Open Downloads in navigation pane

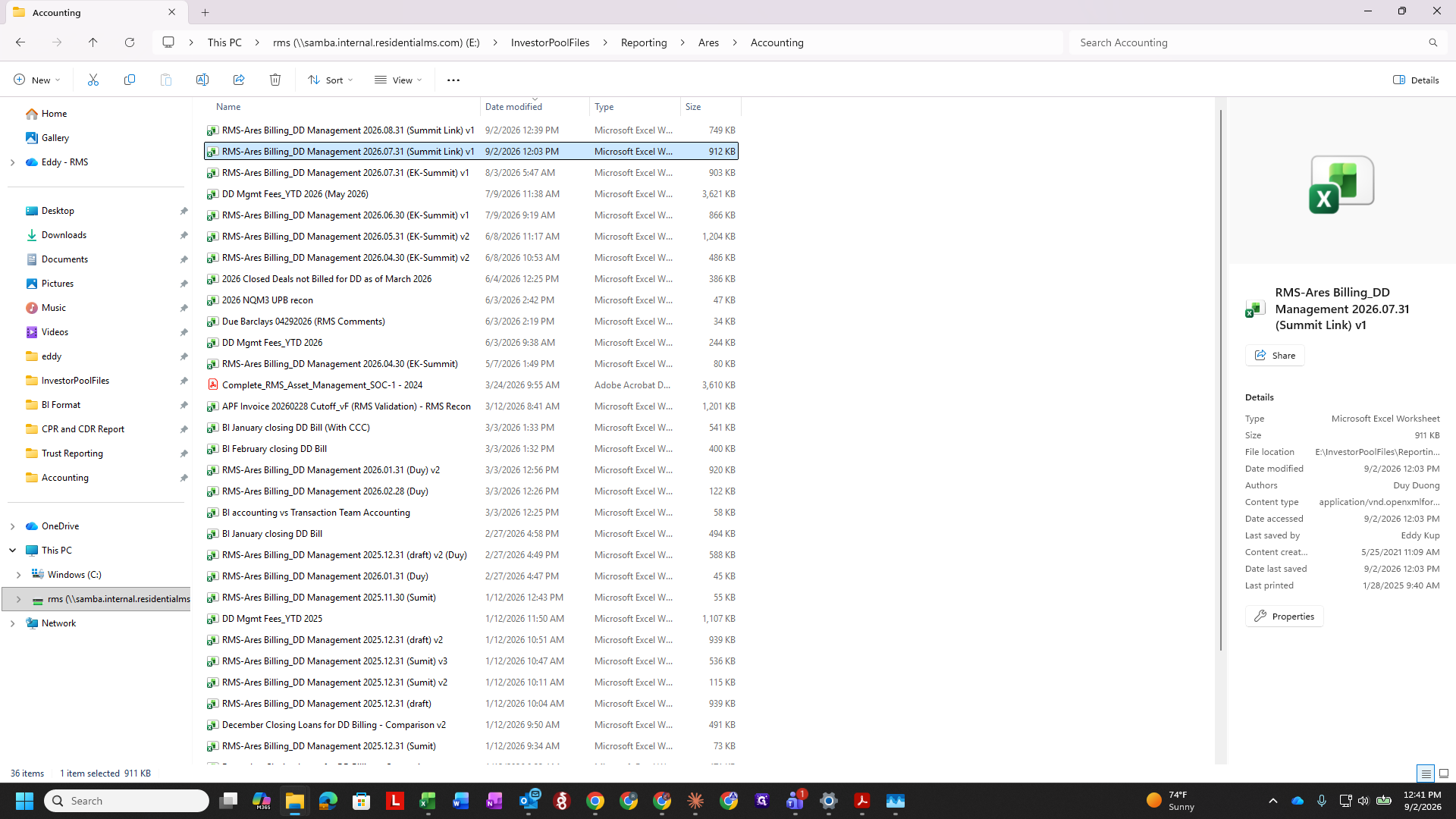pos(64,235)
